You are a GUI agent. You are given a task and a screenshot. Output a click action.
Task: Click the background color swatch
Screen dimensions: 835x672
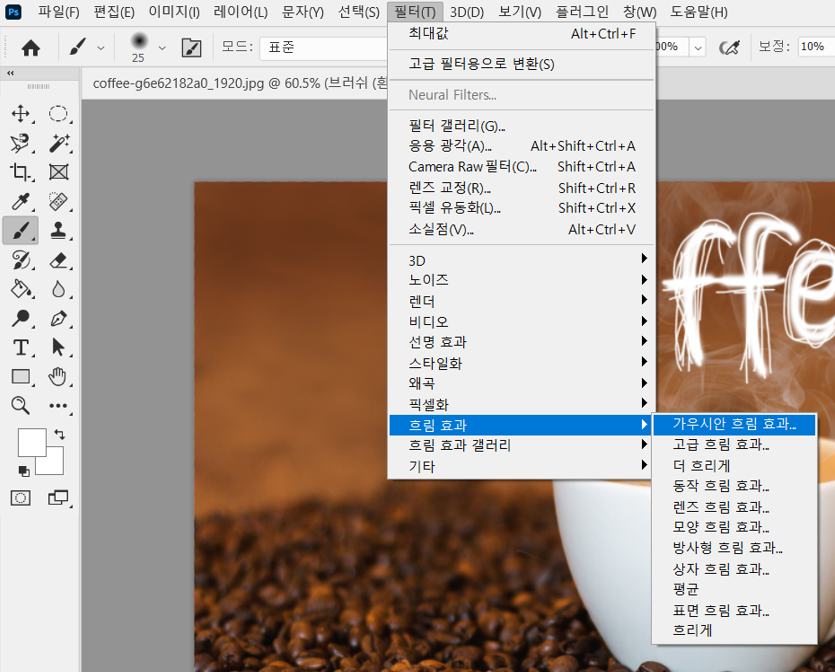53,464
